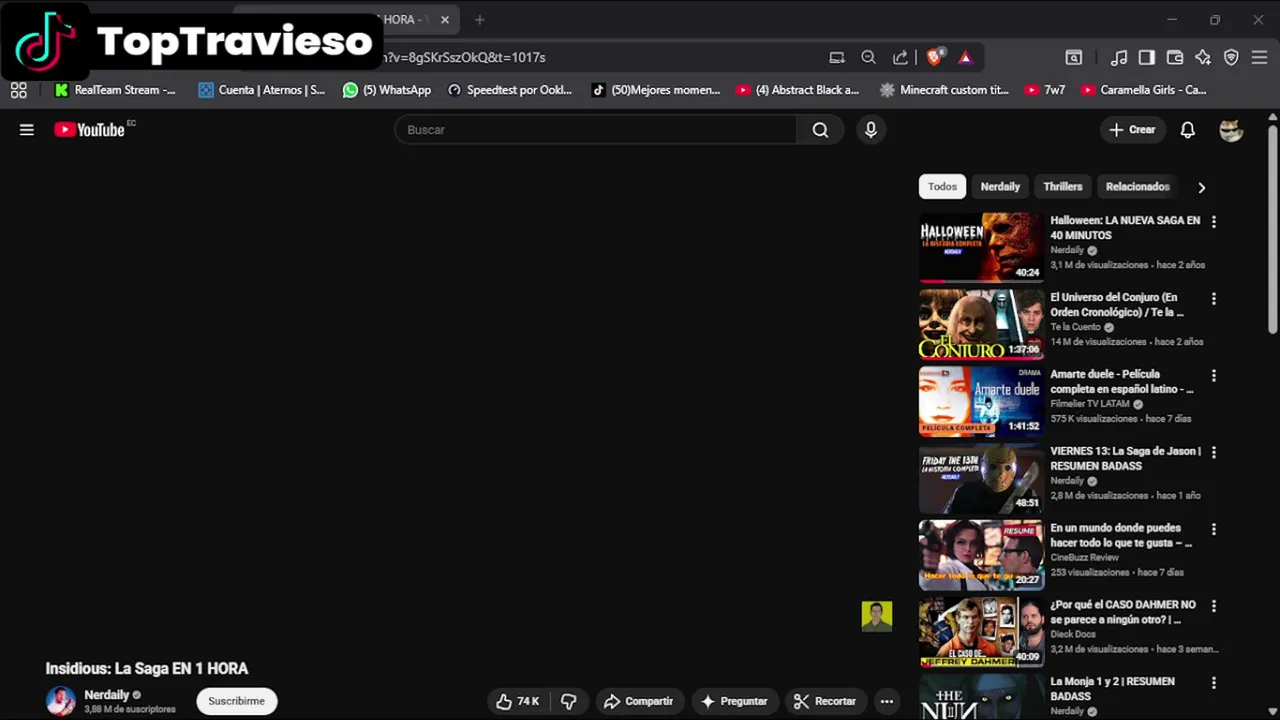
Task: Click the Buscar search field
Action: [x=596, y=130]
